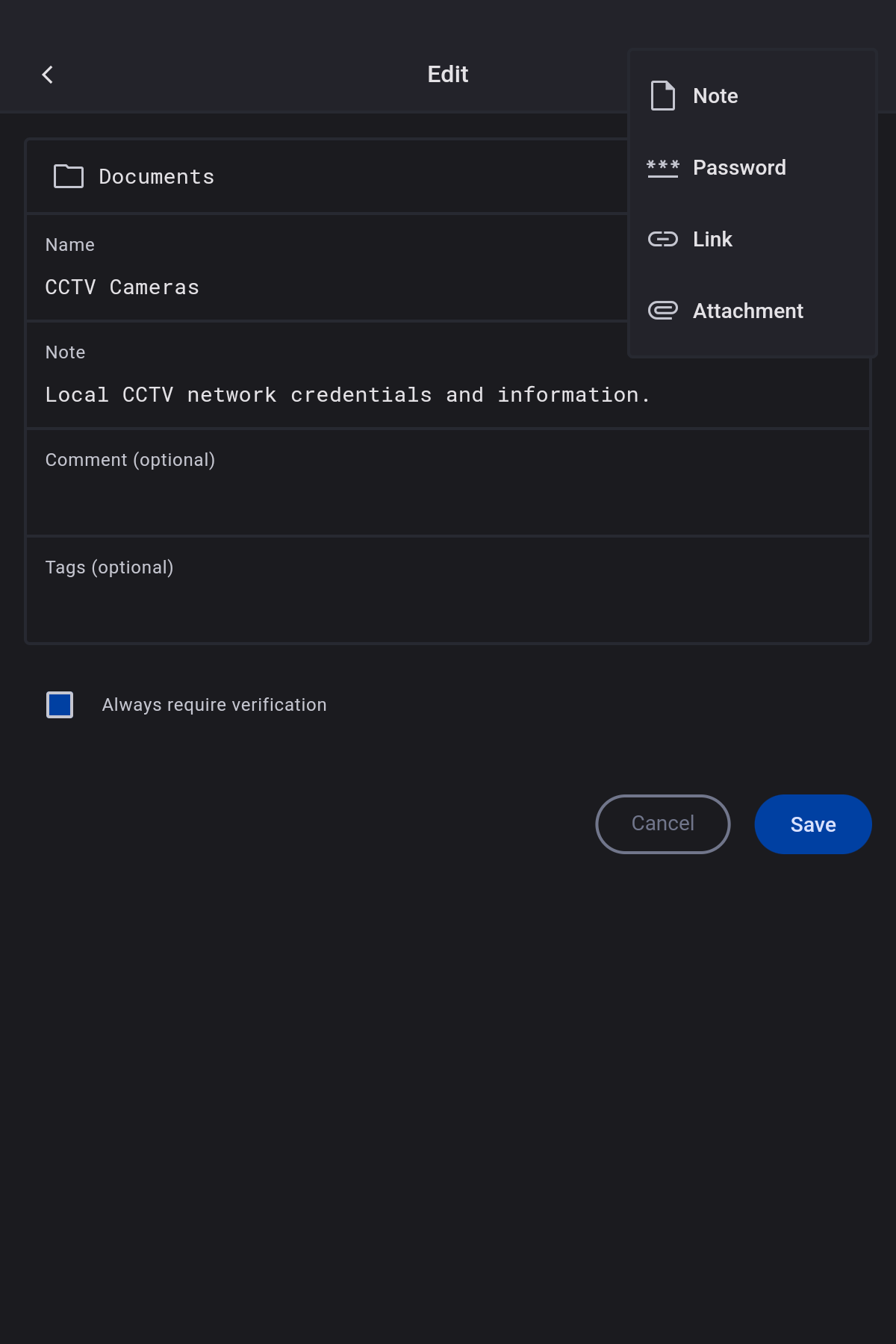The image size is (896, 1344).
Task: Pick the Link text in the menu
Action: (x=712, y=239)
